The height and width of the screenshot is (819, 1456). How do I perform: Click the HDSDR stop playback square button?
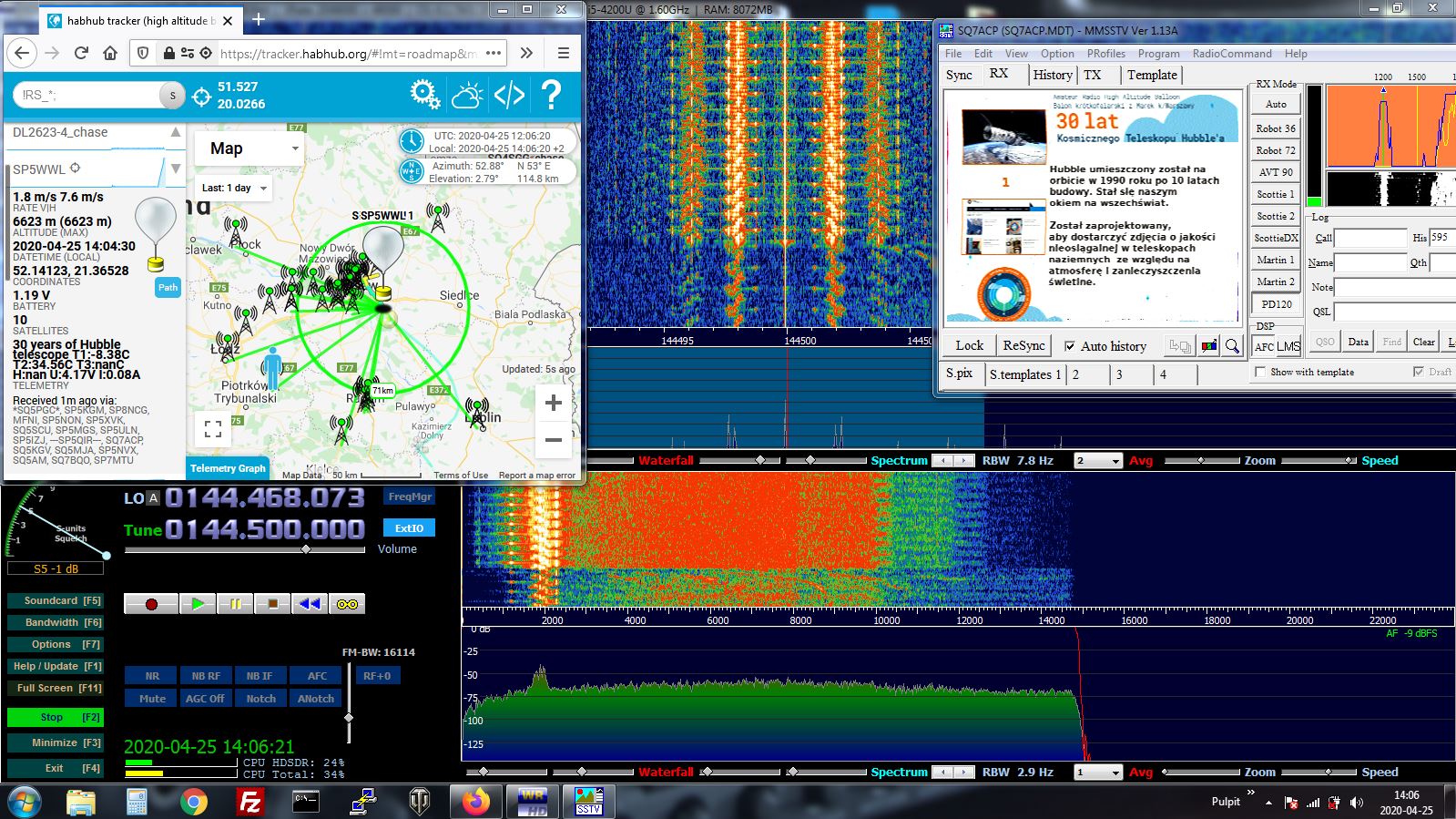click(x=272, y=603)
